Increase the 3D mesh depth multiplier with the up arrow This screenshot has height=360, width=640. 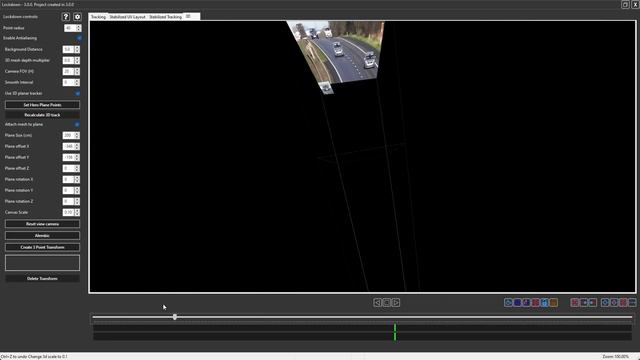tap(77, 58)
